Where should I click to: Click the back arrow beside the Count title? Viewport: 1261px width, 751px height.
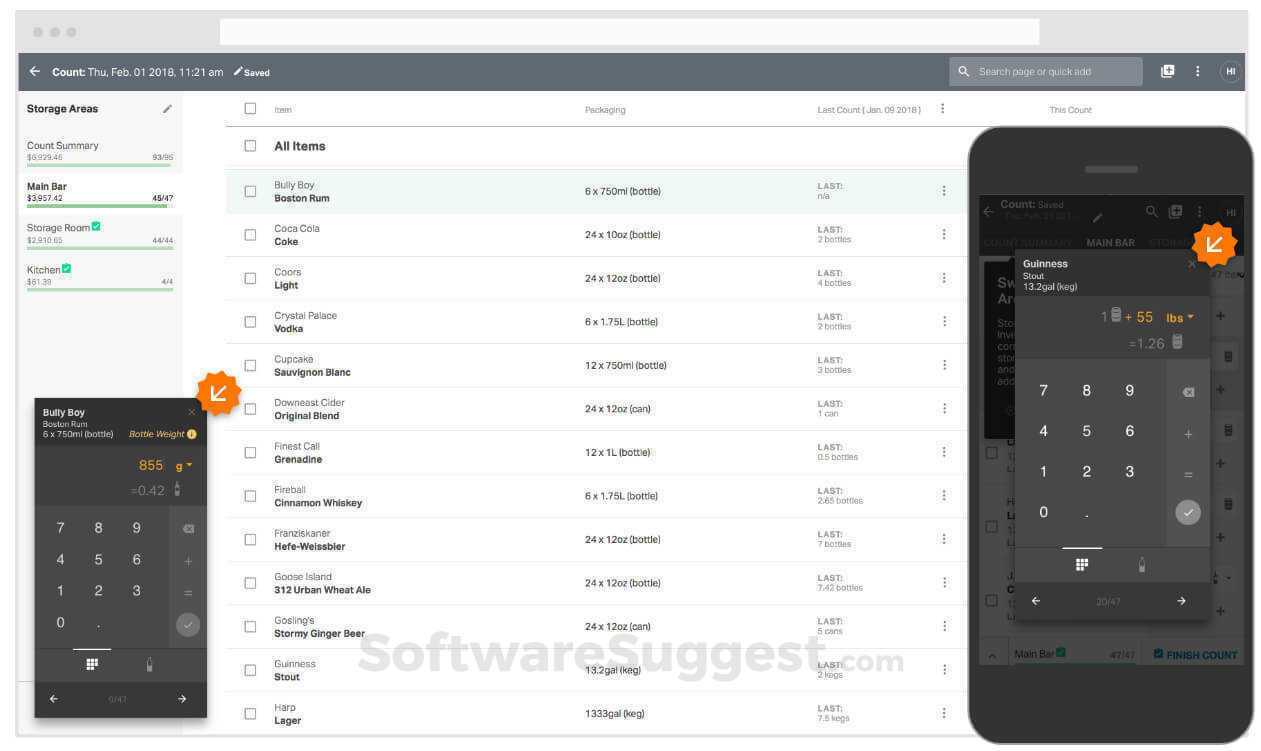coord(33,71)
